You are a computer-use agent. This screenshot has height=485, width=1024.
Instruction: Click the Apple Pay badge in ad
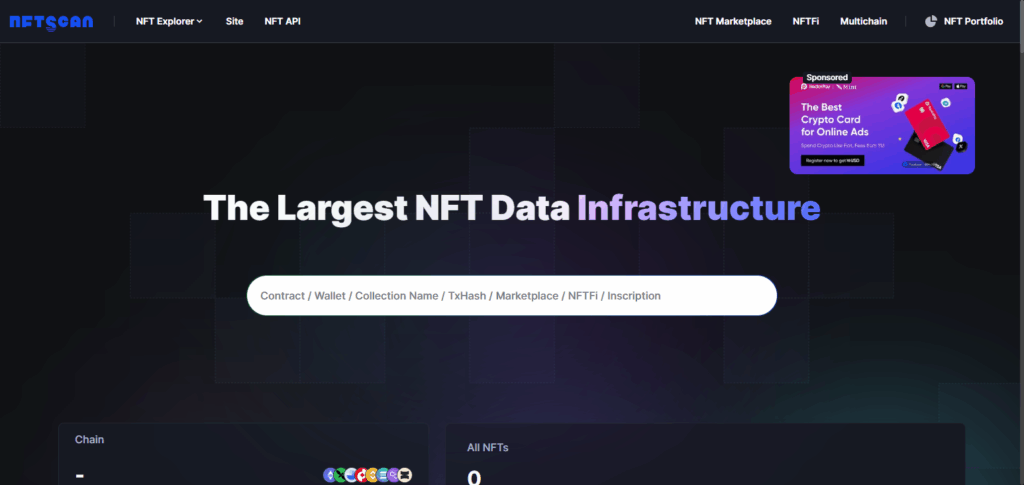(961, 86)
